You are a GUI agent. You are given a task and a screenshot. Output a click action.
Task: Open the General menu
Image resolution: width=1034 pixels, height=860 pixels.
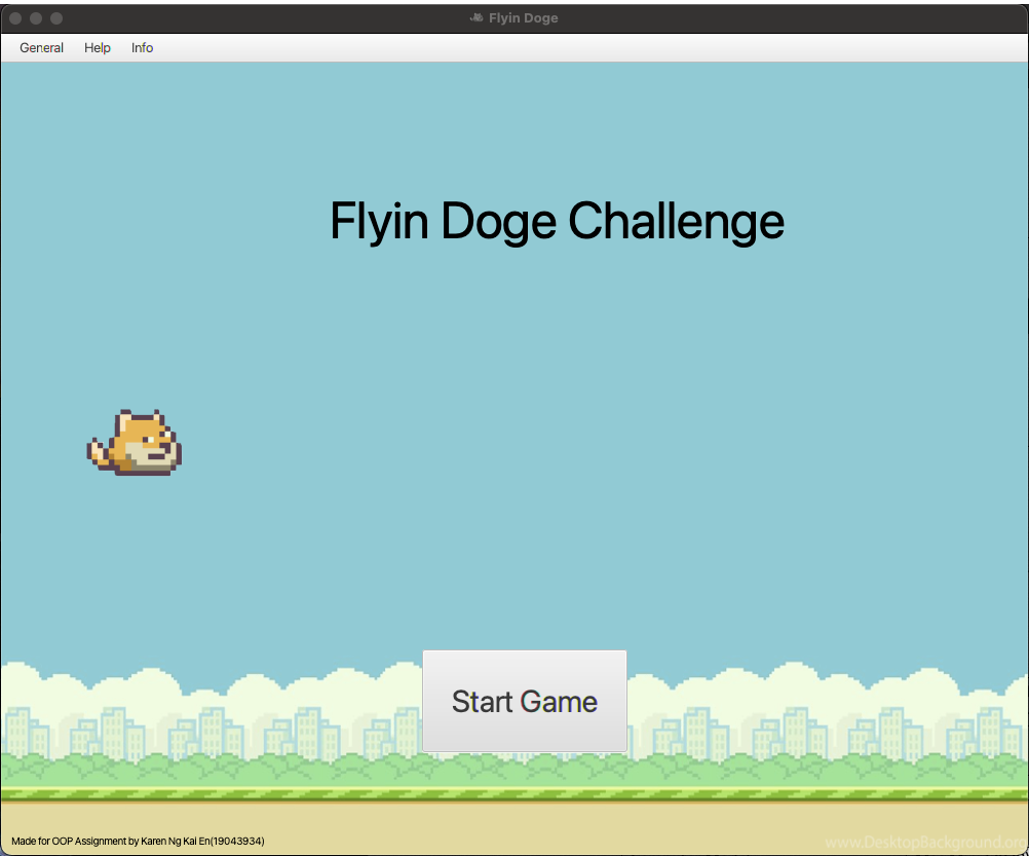click(x=41, y=48)
